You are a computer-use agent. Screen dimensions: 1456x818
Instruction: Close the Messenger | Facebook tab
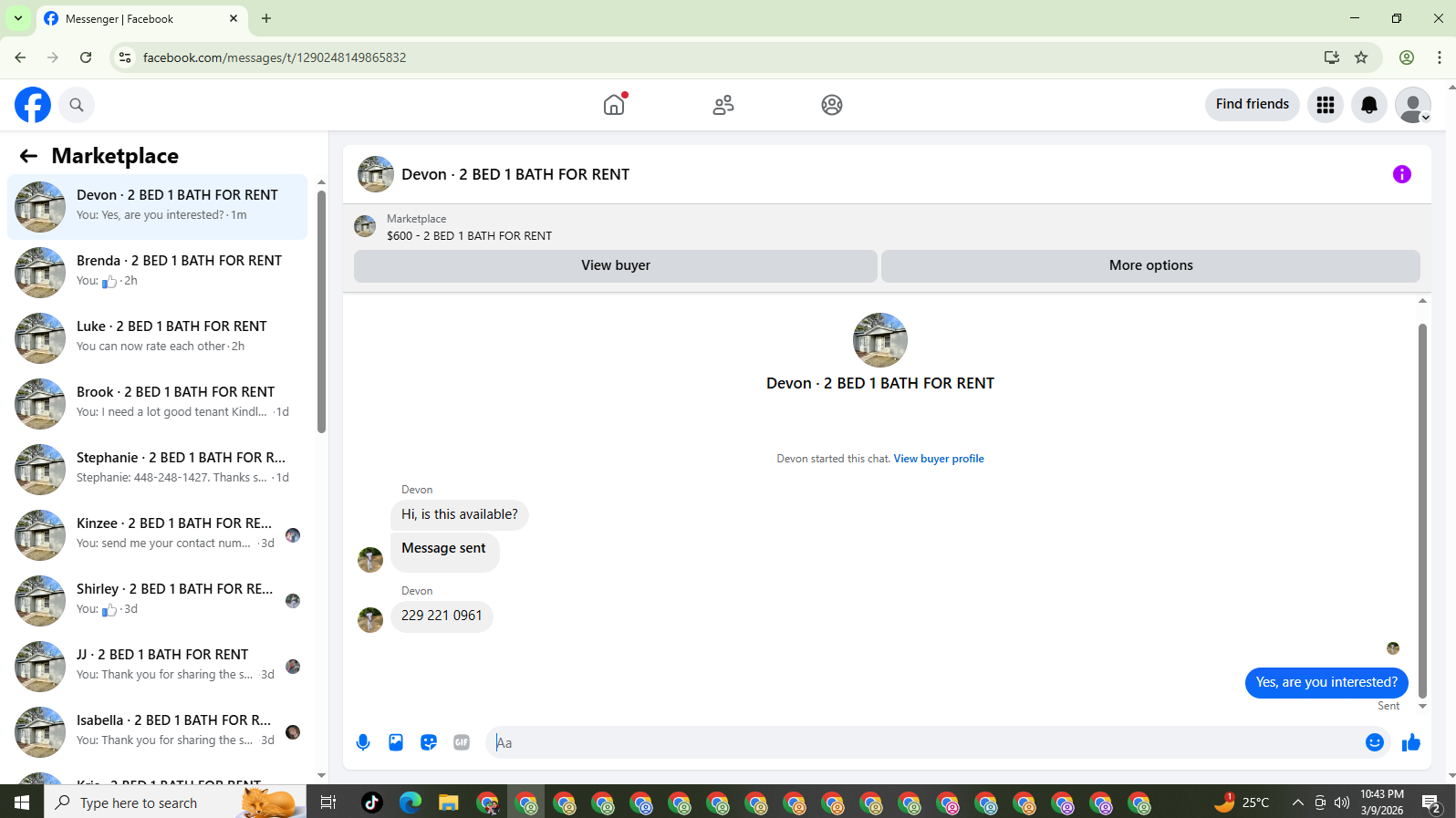pyautogui.click(x=234, y=18)
